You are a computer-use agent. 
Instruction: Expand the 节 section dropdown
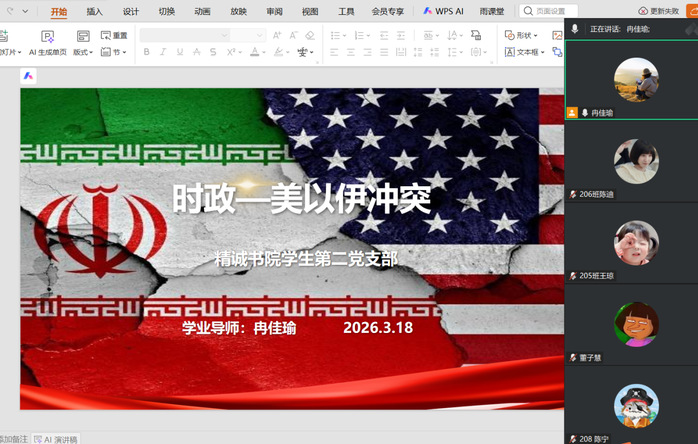[114, 52]
